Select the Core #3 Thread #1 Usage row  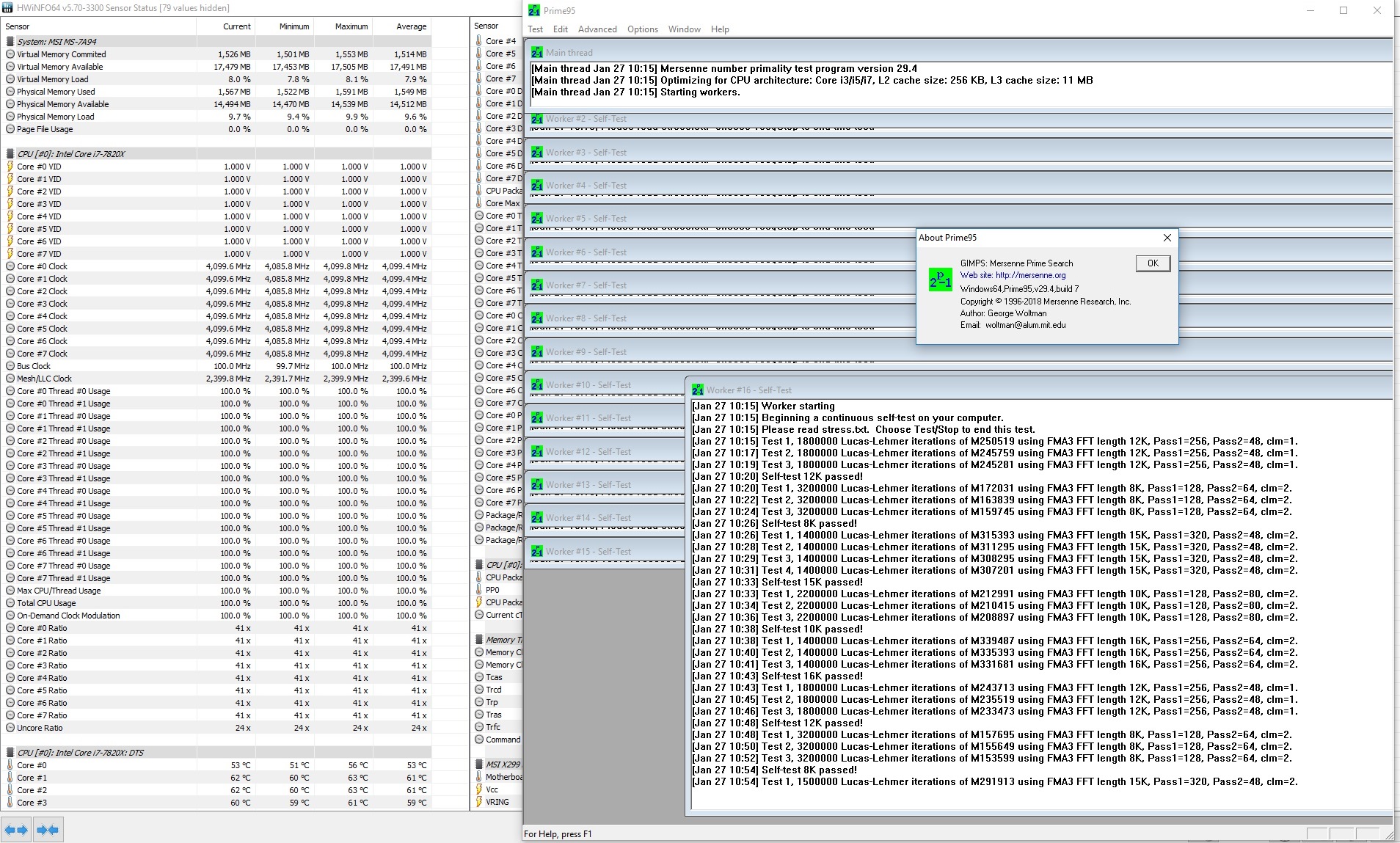pyautogui.click(x=216, y=478)
